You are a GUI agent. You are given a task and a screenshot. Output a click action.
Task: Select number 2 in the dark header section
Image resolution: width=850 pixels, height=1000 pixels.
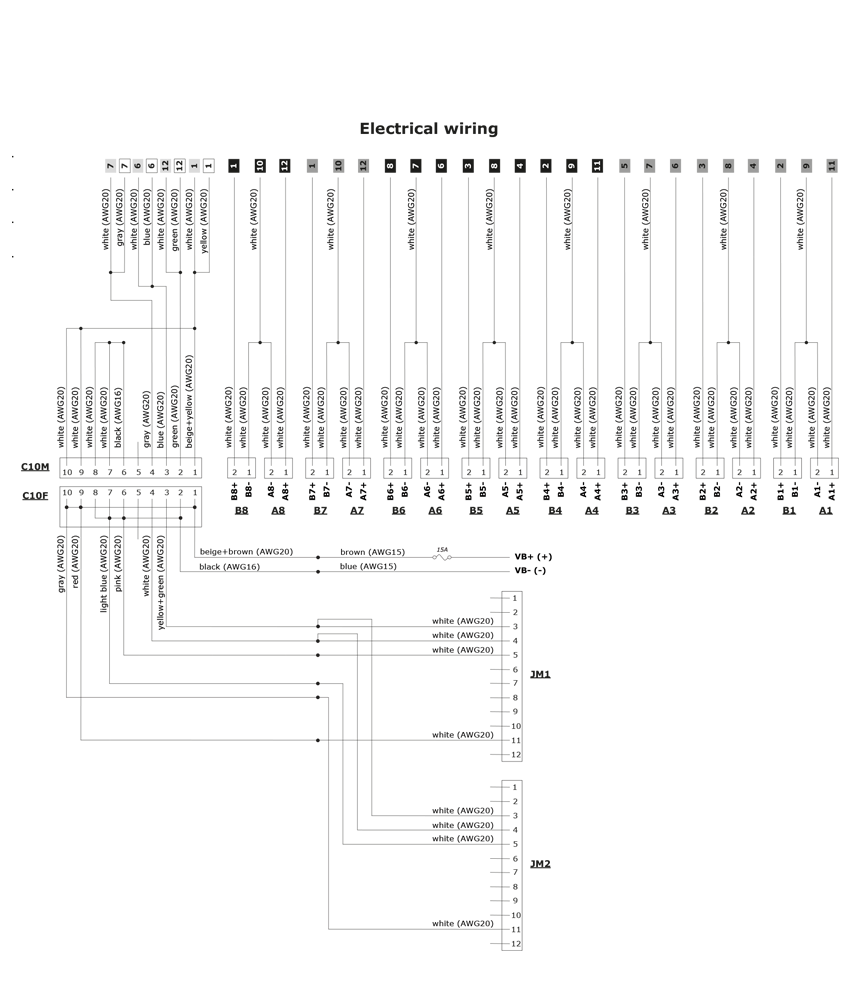[x=545, y=164]
